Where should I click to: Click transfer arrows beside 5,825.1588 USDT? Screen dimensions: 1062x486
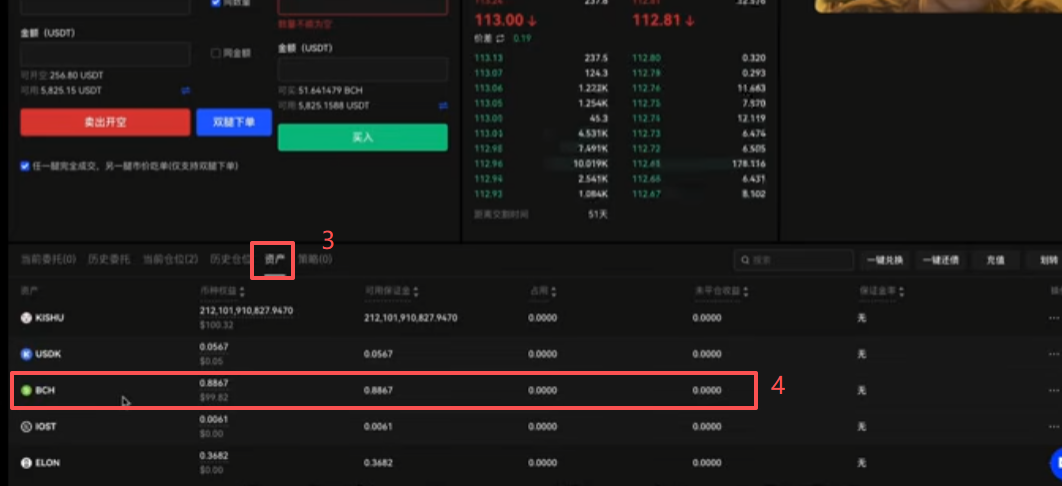443,106
